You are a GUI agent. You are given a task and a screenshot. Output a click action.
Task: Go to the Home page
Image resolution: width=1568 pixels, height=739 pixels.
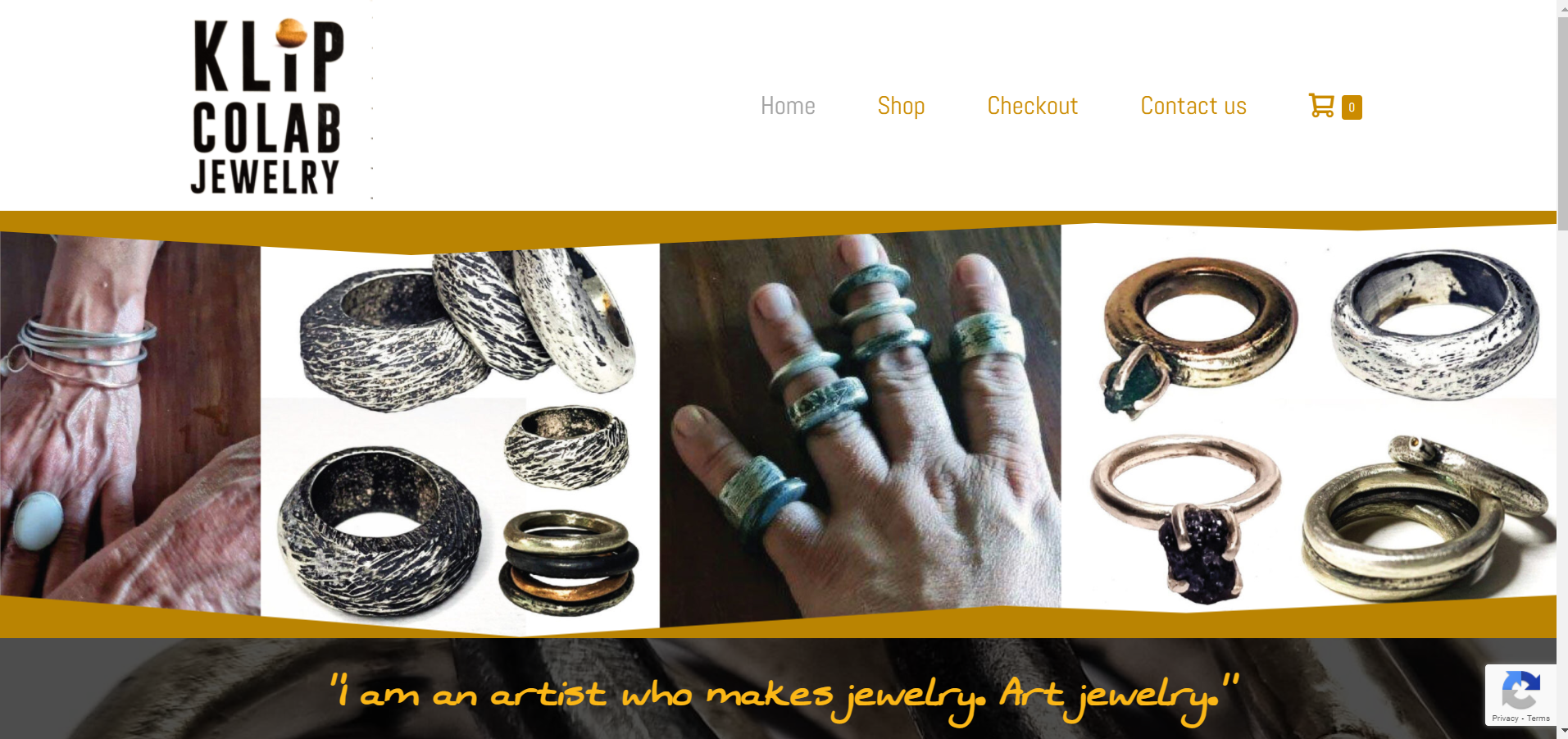click(x=788, y=106)
